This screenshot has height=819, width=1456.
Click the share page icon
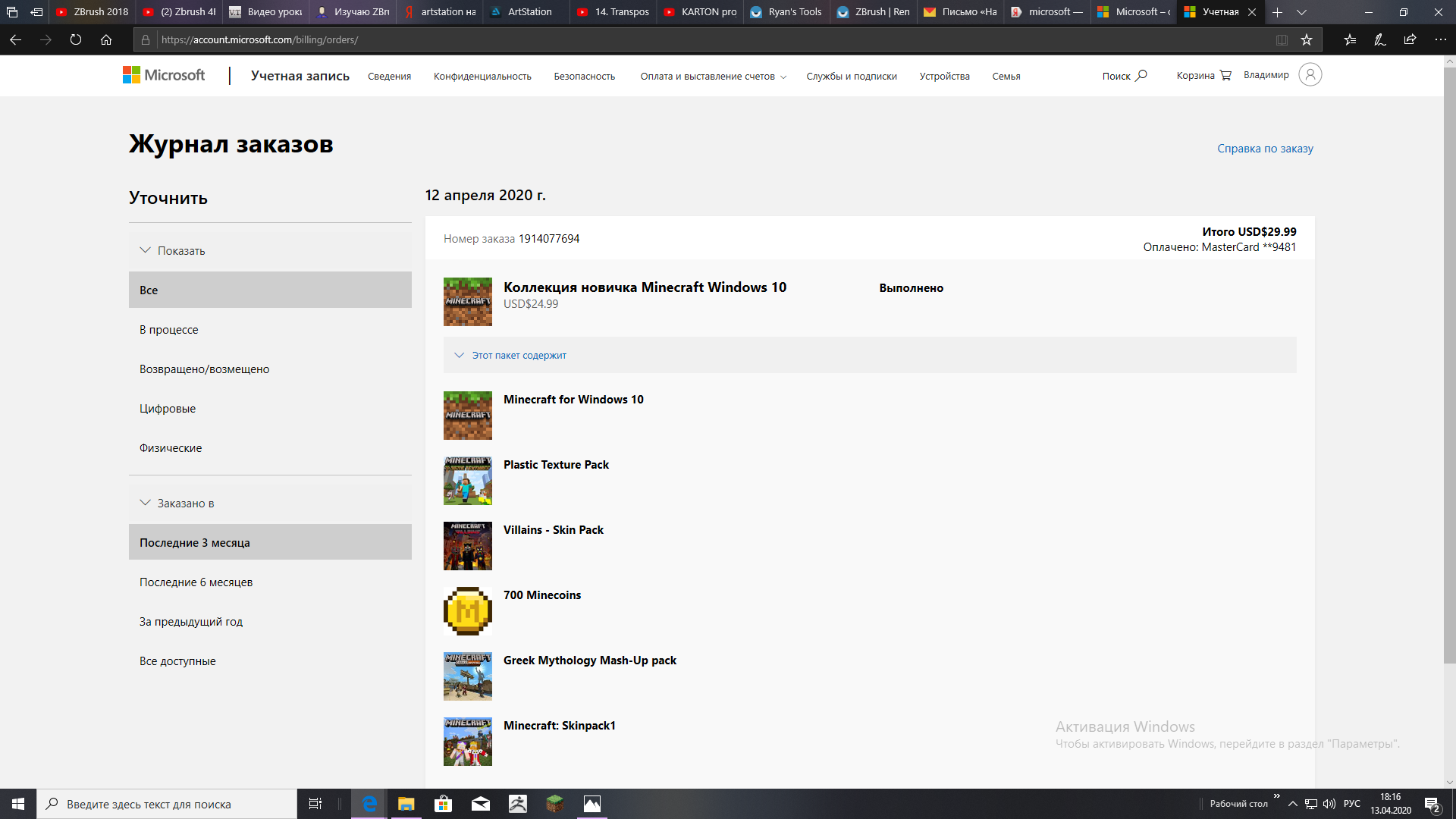[1410, 39]
